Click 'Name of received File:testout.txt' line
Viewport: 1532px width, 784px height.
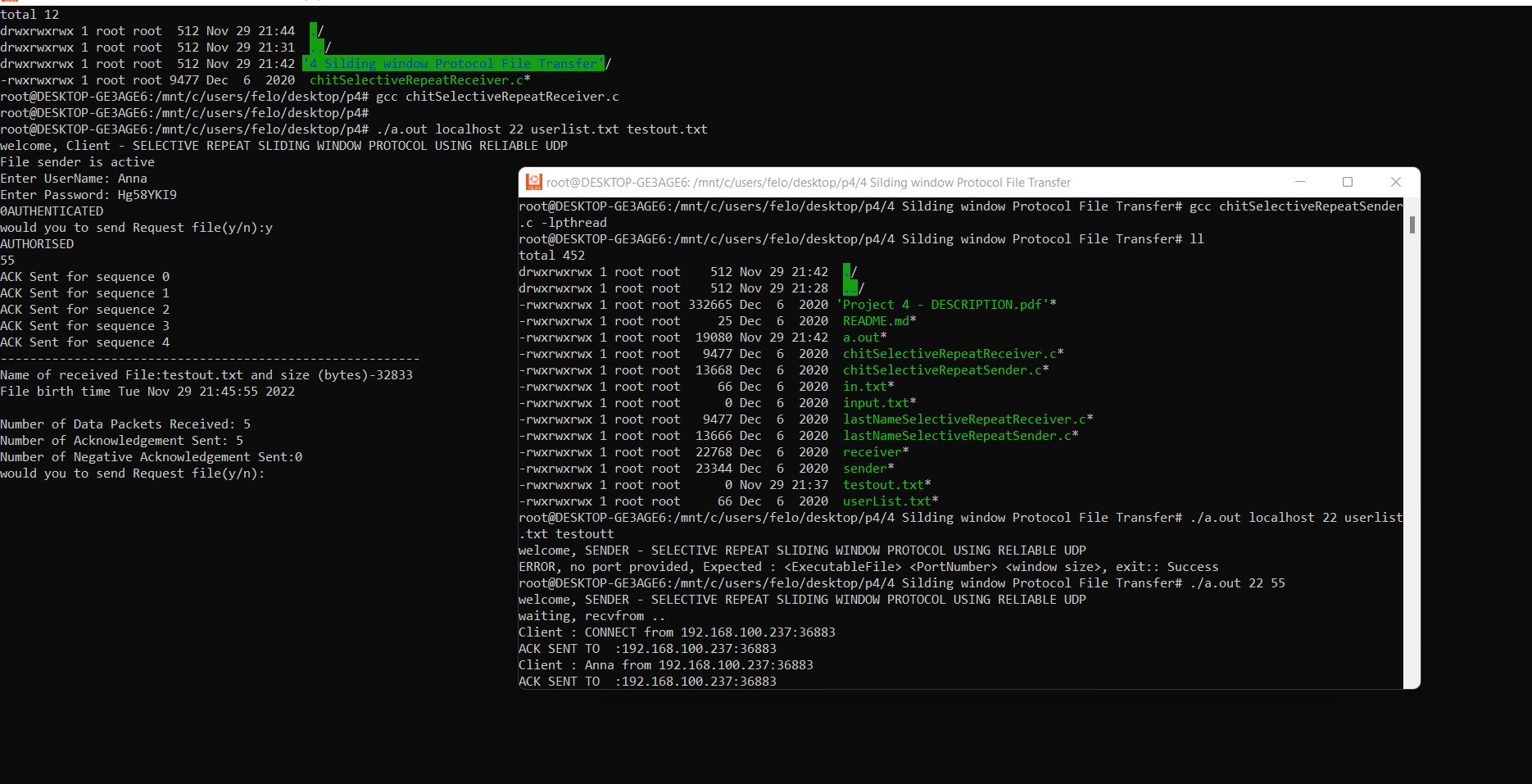pos(206,375)
